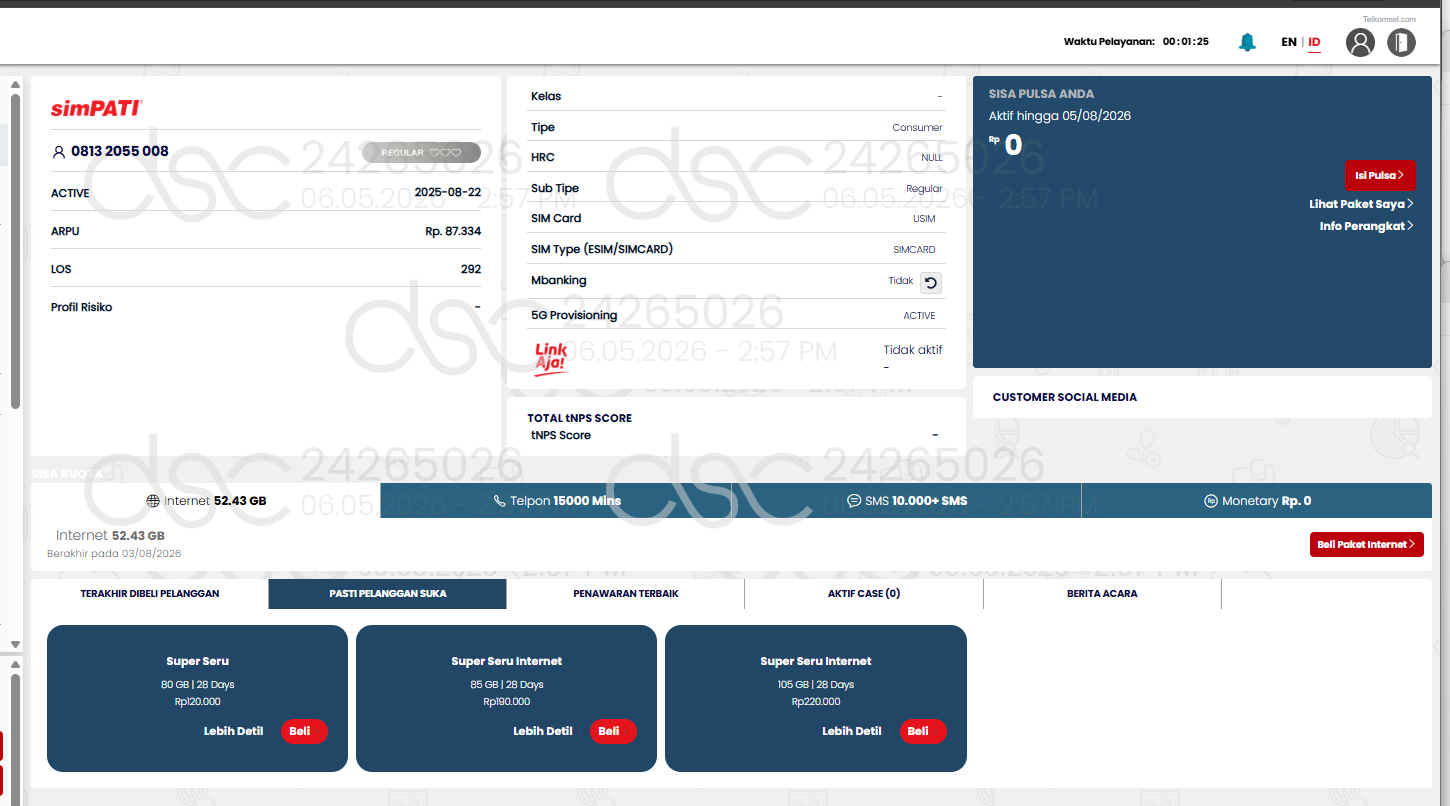Open Lebih Detil for 105 GB package
The image size is (1450, 806).
click(x=852, y=731)
